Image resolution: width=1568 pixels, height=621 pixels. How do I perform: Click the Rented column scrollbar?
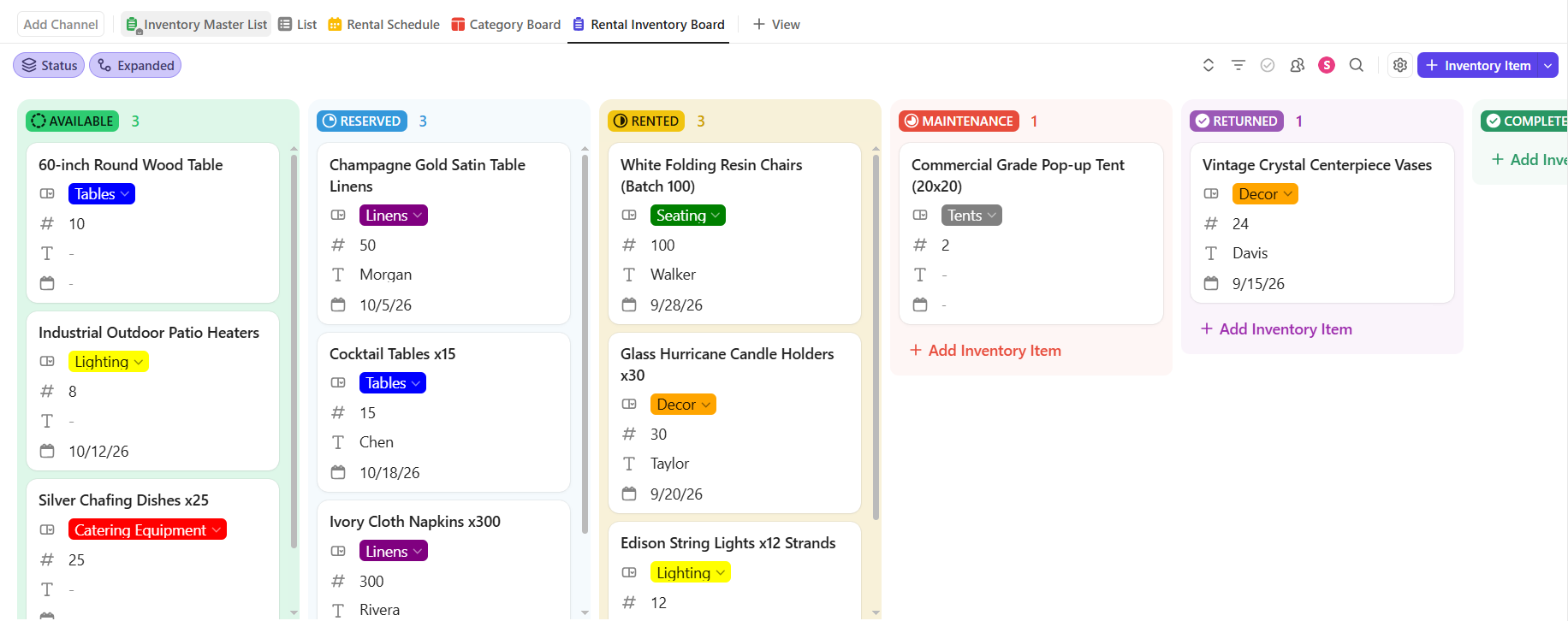[876, 337]
